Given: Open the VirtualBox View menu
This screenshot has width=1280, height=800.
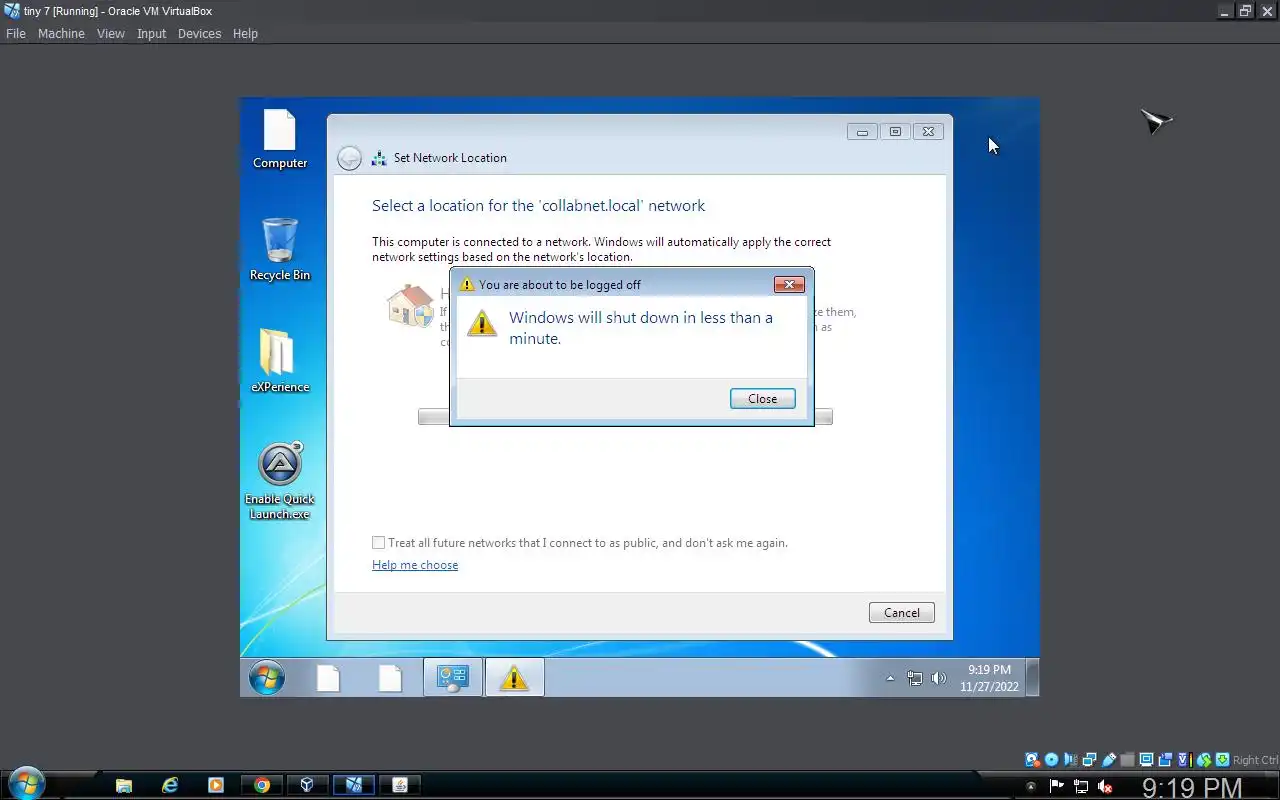Looking at the screenshot, I should [x=111, y=33].
